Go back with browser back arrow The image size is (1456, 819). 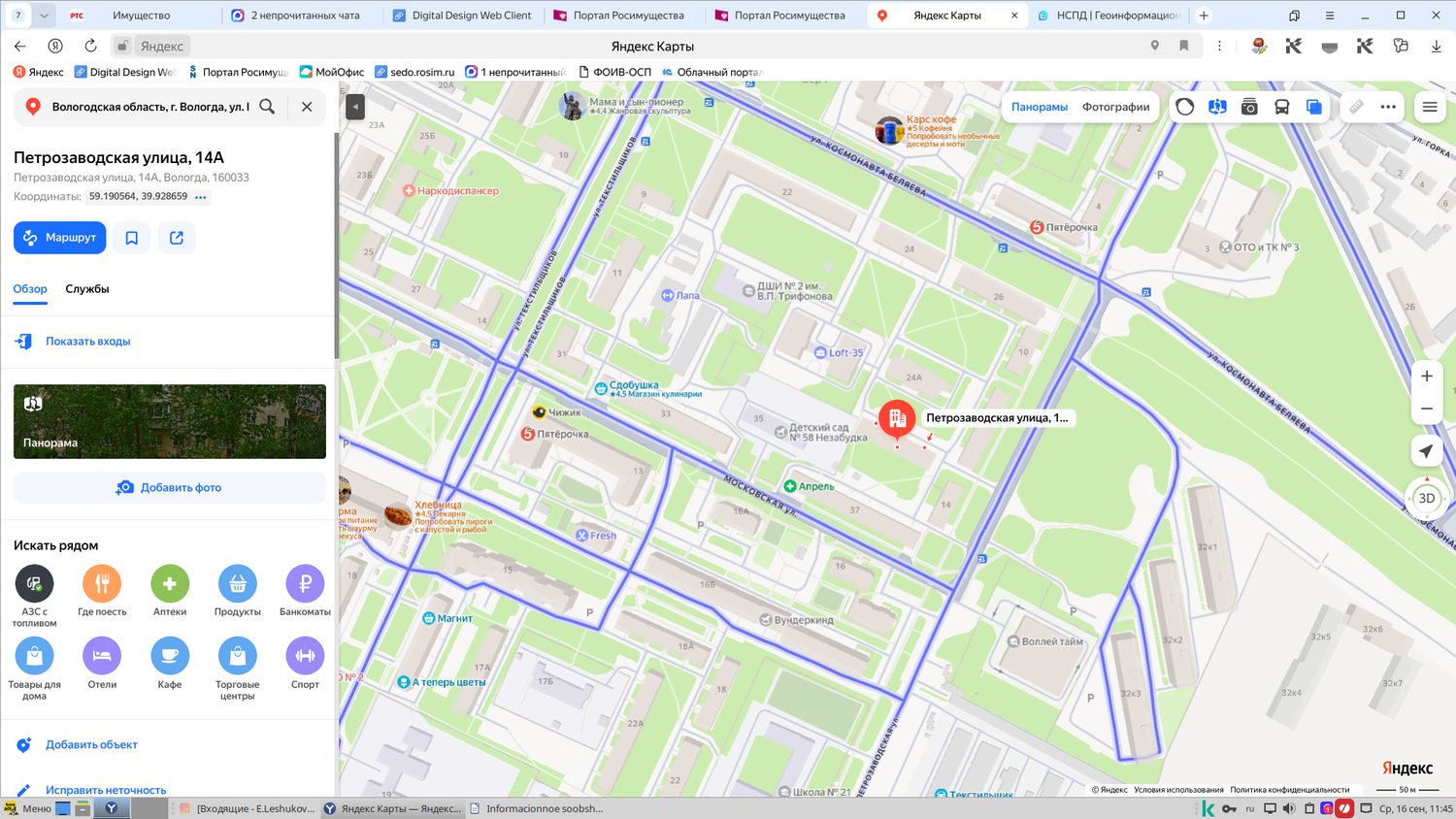[x=20, y=46]
